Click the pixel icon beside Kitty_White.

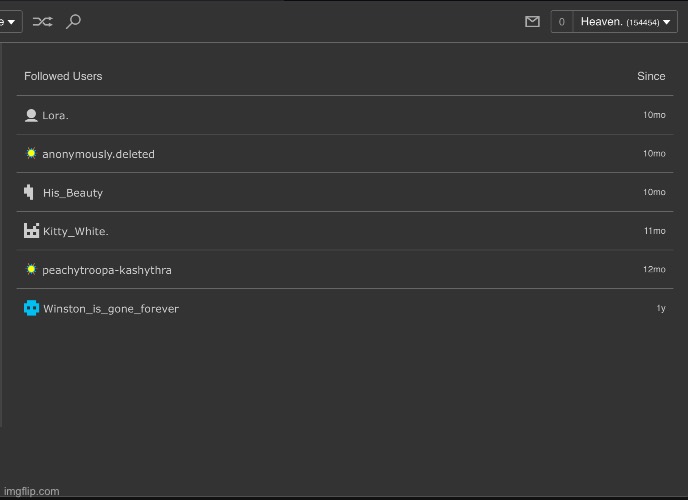tap(31, 231)
